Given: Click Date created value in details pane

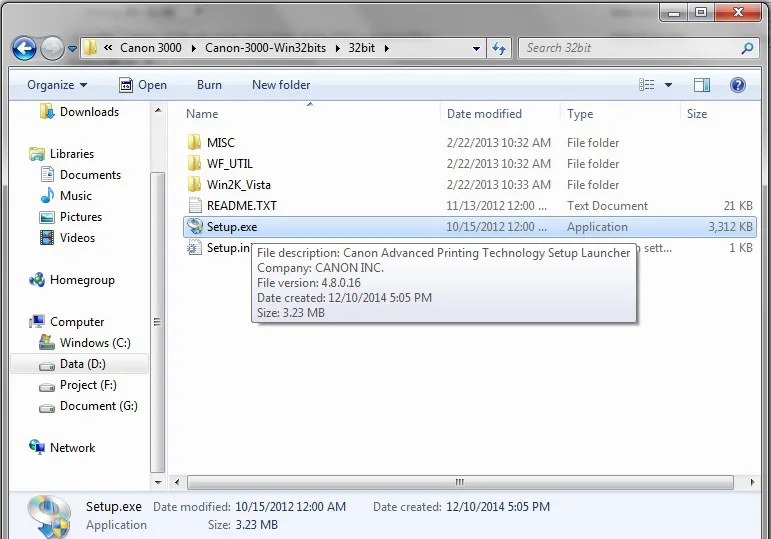Looking at the screenshot, I should pos(498,507).
